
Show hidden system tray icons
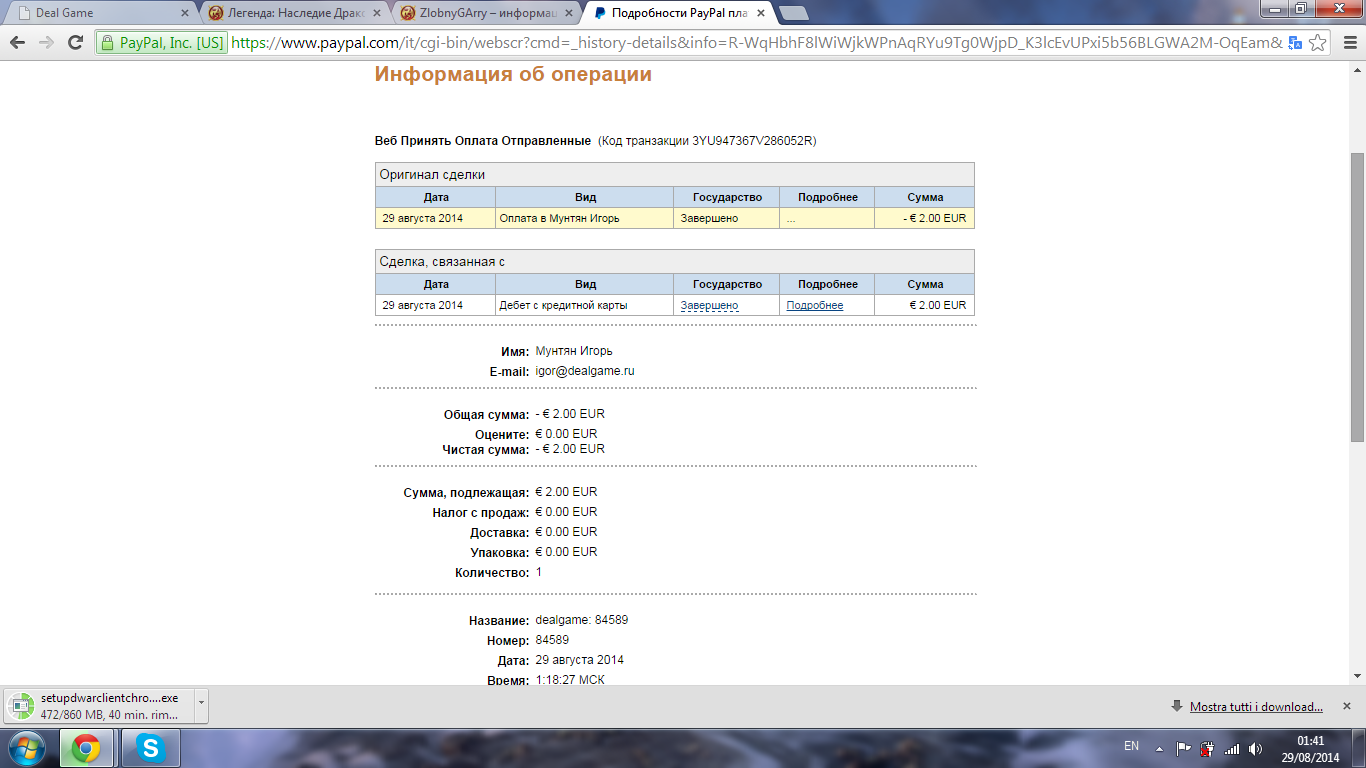pyautogui.click(x=1159, y=748)
